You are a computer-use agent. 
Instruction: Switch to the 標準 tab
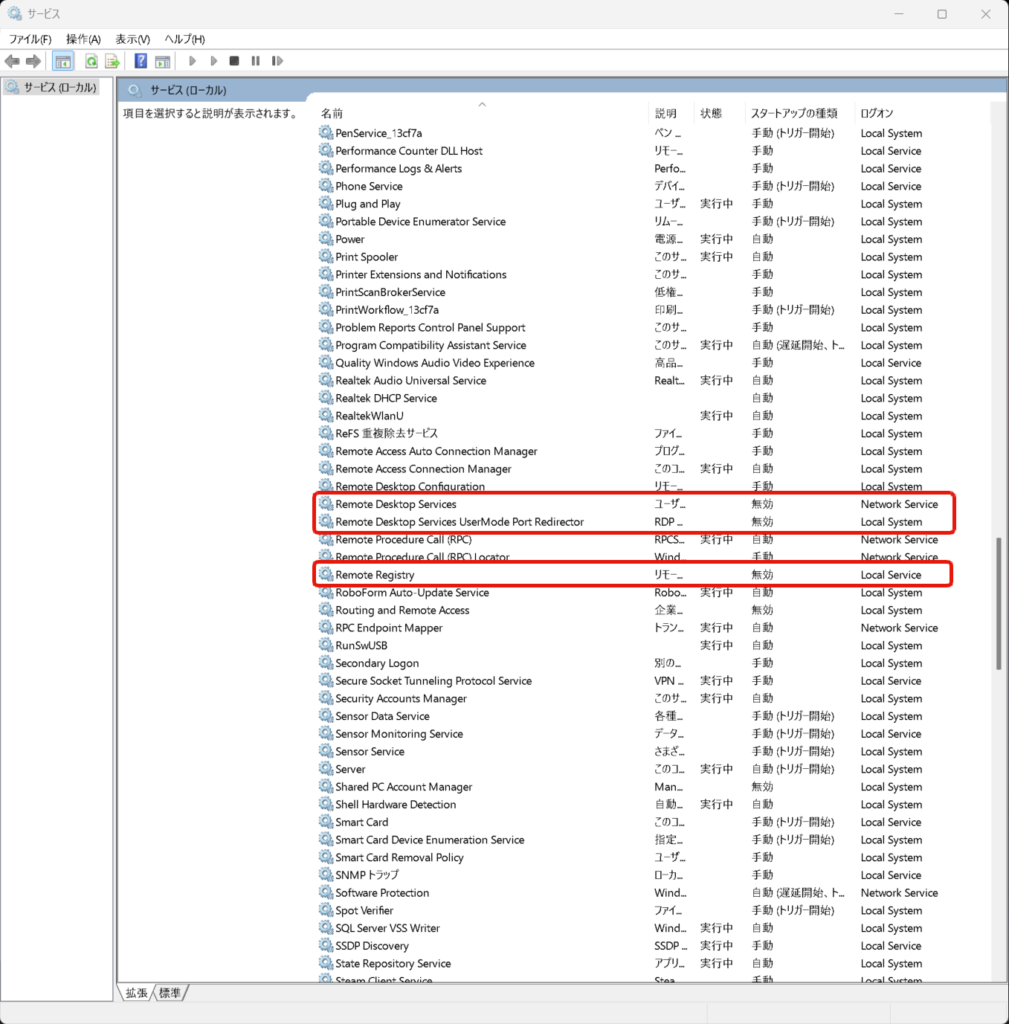click(171, 993)
